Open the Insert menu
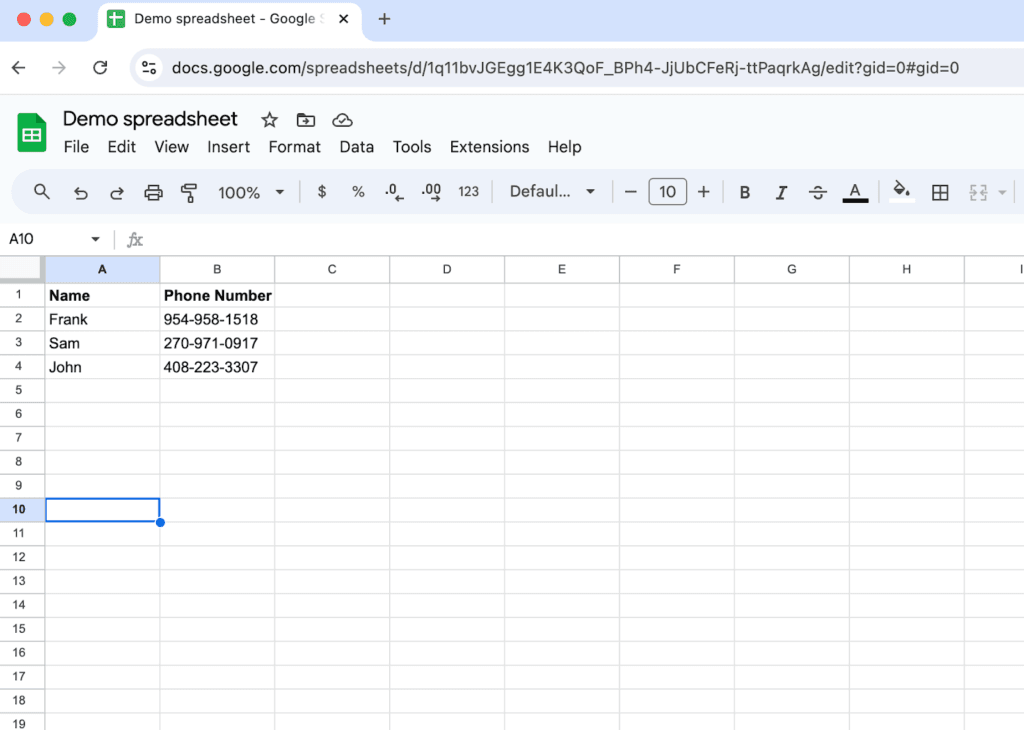This screenshot has width=1024, height=730. pos(228,147)
